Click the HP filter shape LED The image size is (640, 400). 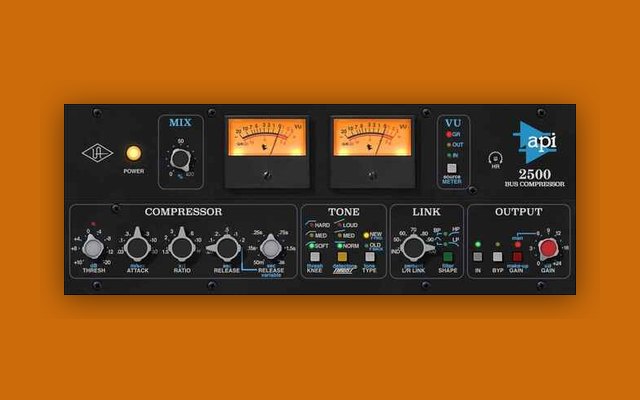[445, 234]
